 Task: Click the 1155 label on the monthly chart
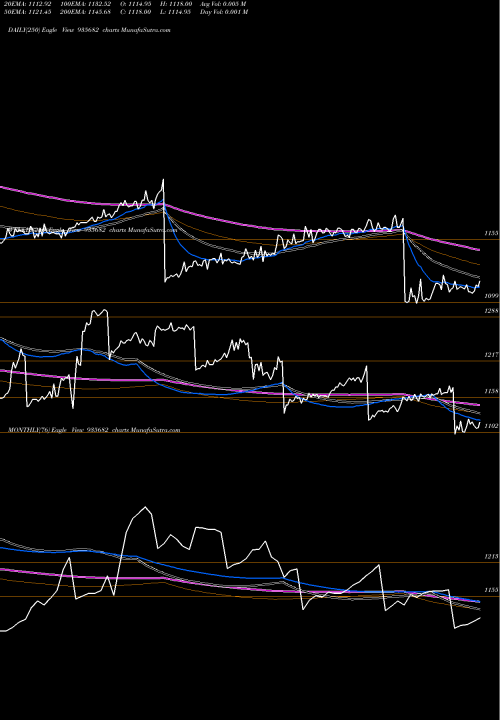[x=491, y=590]
